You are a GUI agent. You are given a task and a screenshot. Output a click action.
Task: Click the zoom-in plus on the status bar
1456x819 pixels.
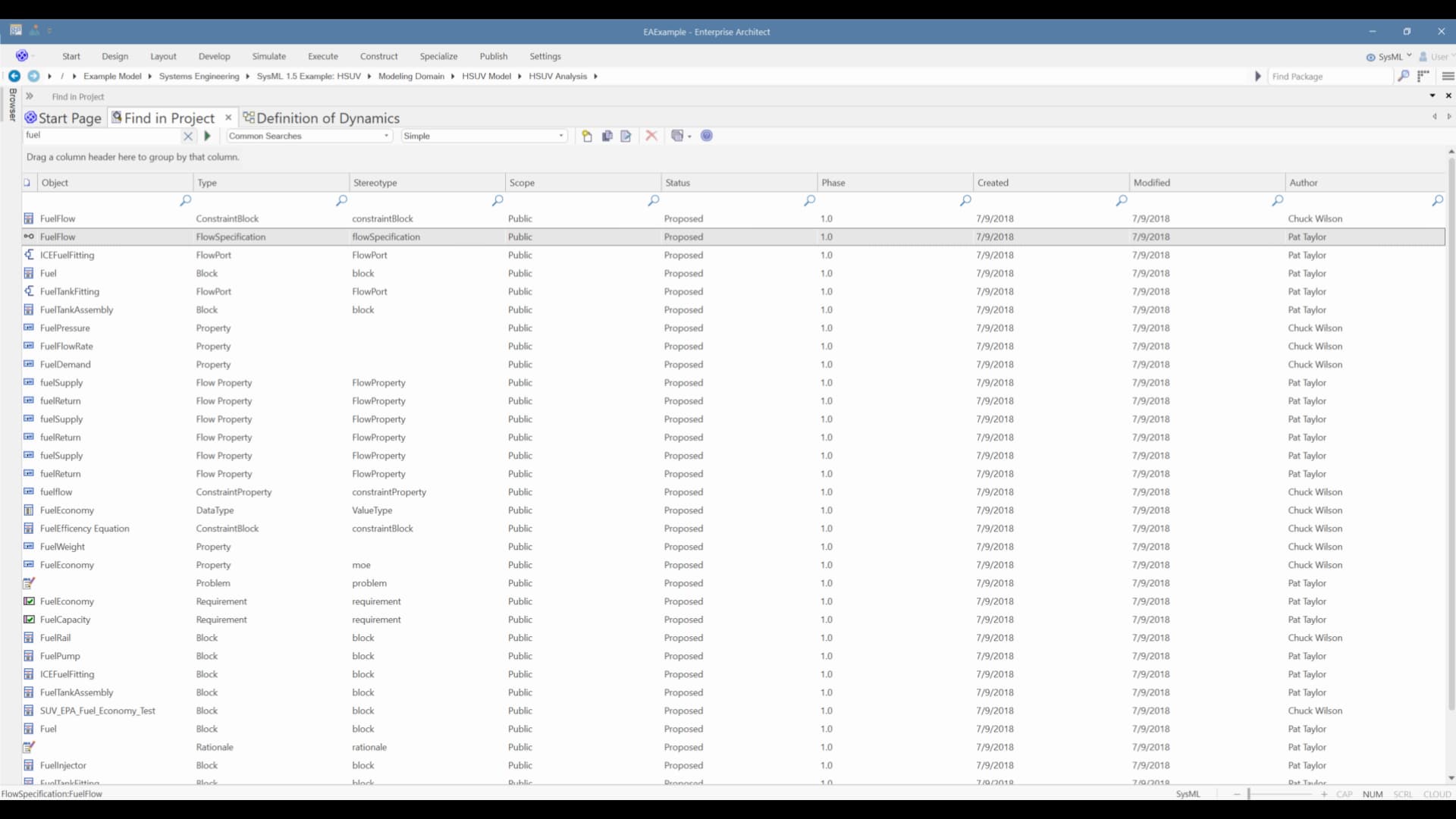(1323, 794)
